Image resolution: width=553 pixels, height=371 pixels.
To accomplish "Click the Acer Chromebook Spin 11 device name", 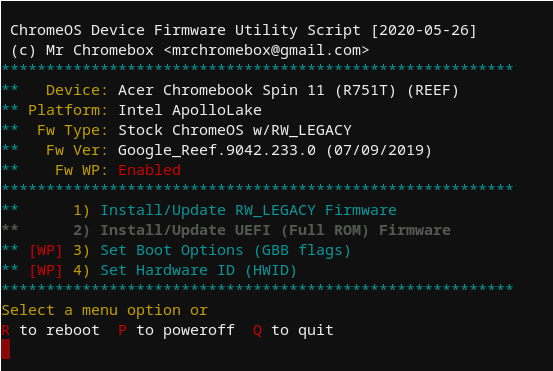I will (x=288, y=90).
